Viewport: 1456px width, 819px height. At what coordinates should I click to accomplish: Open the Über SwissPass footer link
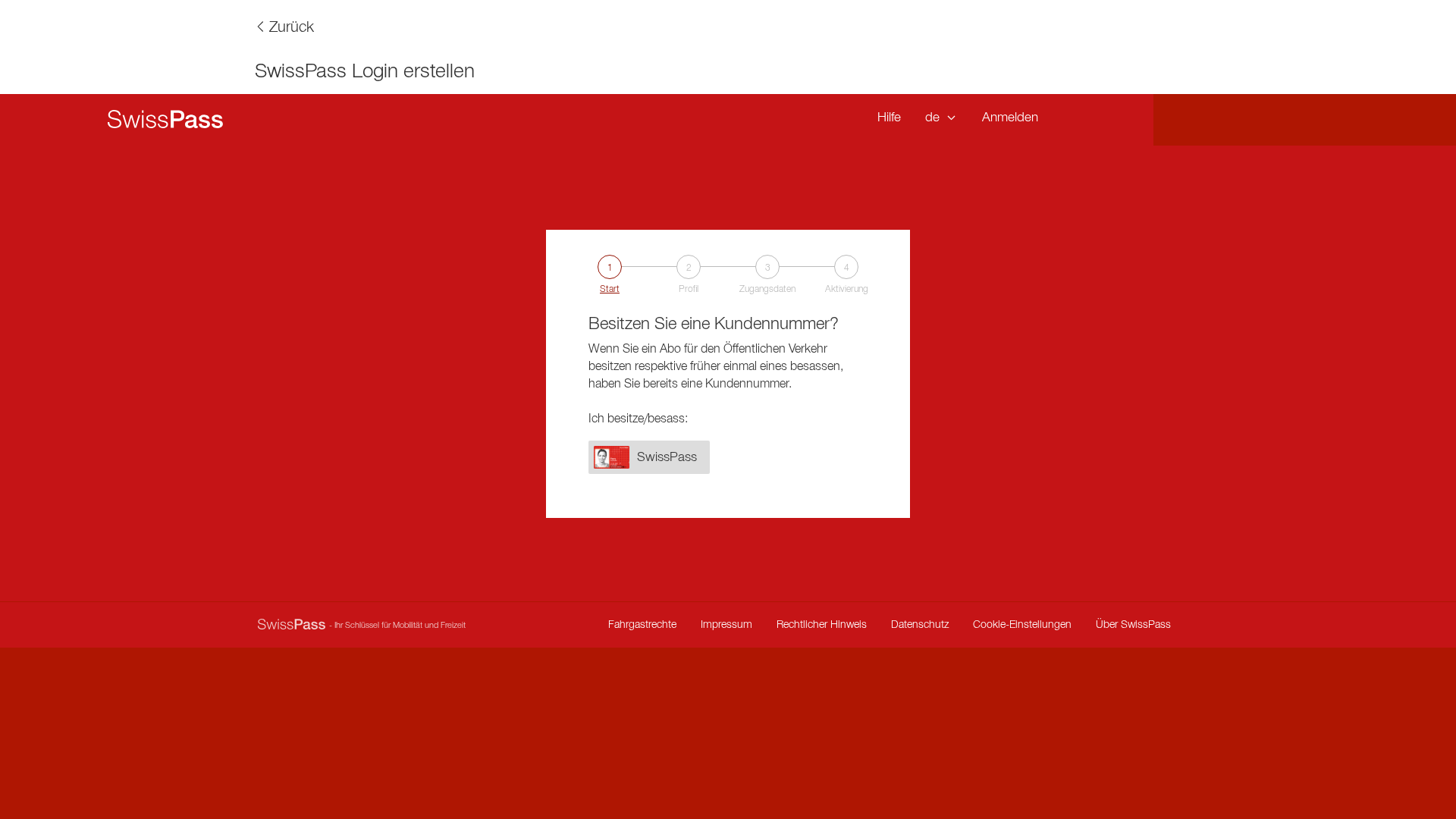pos(1133,625)
